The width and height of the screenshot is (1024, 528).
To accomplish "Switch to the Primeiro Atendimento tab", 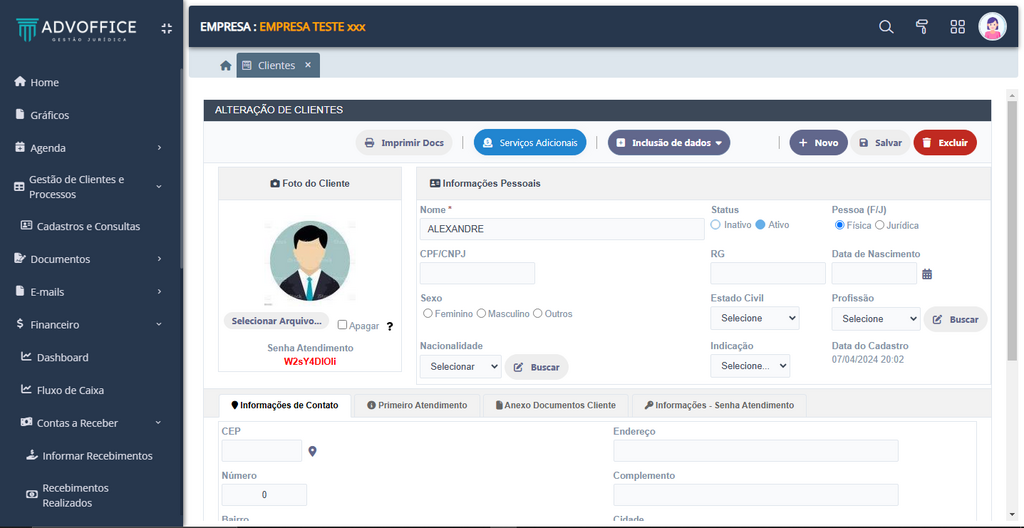I will click(416, 405).
